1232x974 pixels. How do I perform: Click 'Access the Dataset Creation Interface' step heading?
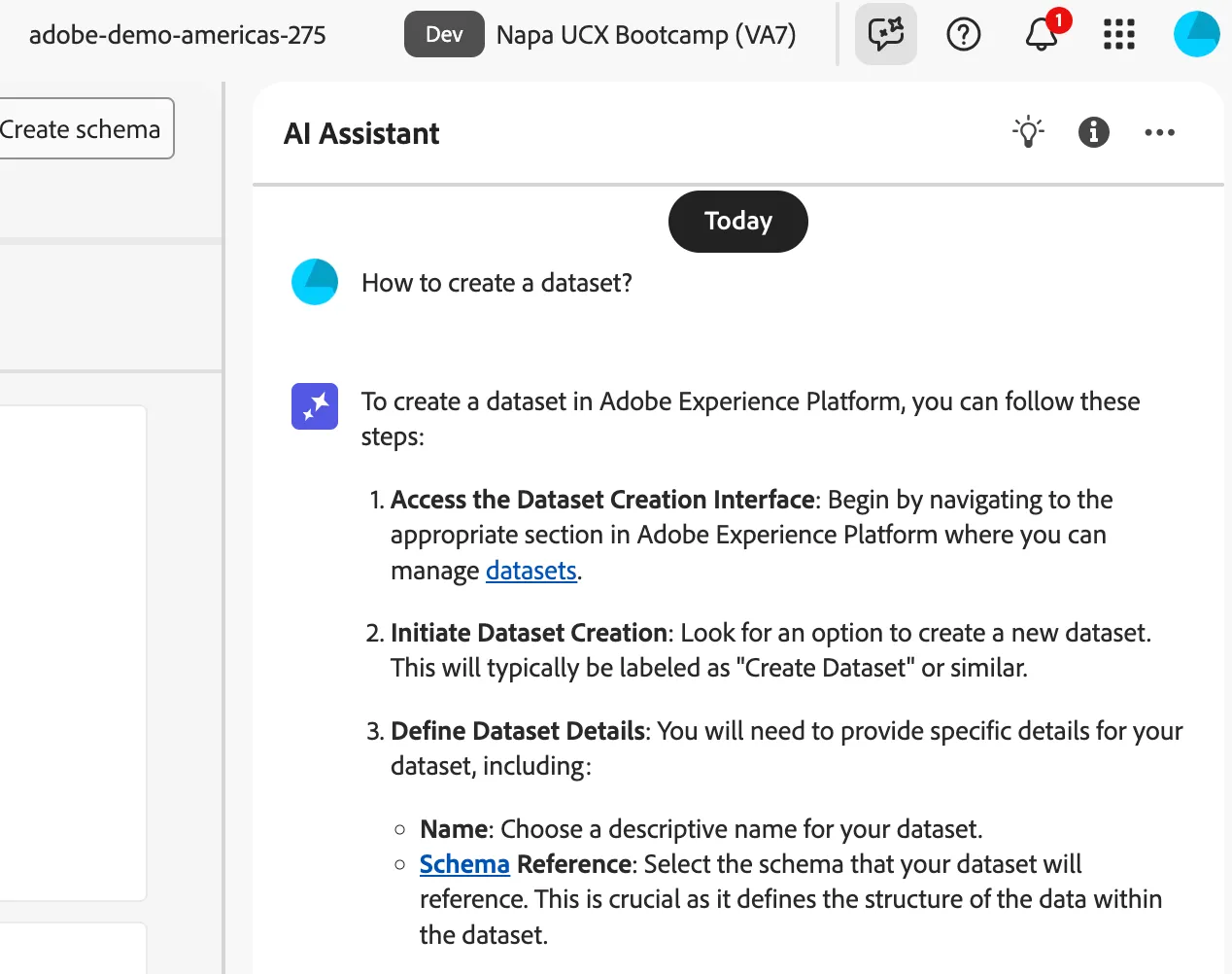(x=602, y=500)
